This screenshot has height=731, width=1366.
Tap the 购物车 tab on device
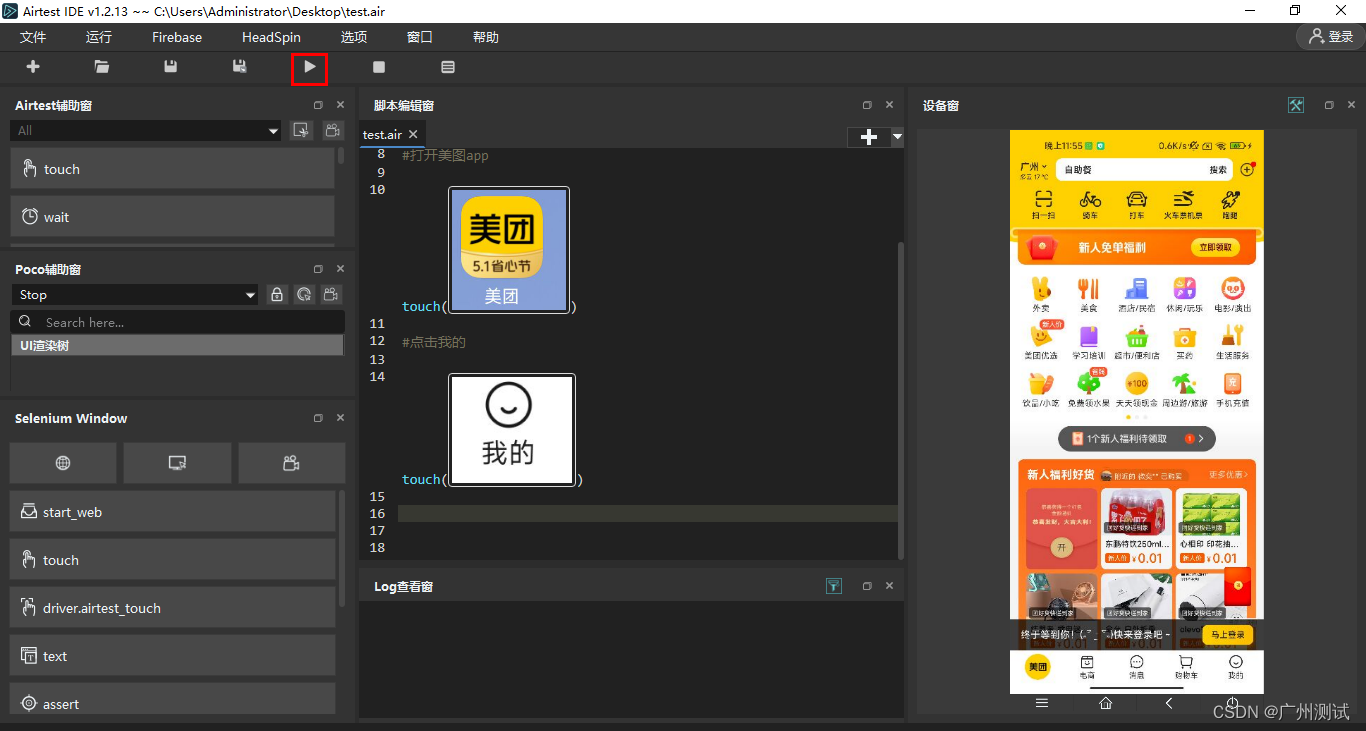pyautogui.click(x=1186, y=667)
